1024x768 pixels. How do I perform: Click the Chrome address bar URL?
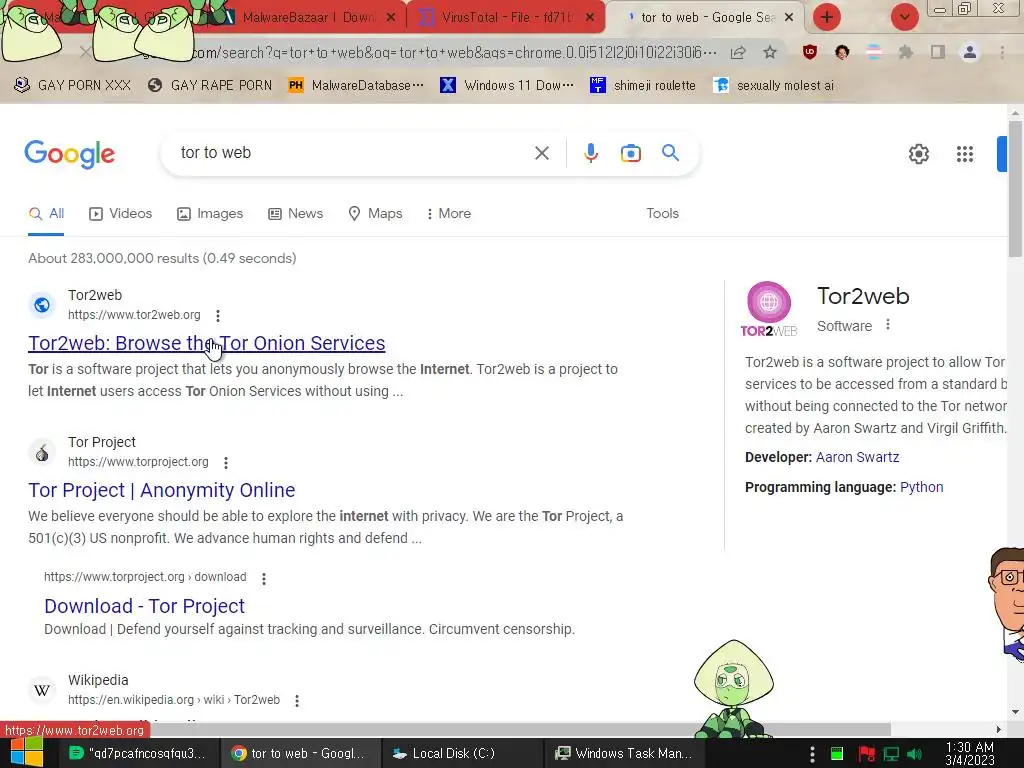click(455, 52)
